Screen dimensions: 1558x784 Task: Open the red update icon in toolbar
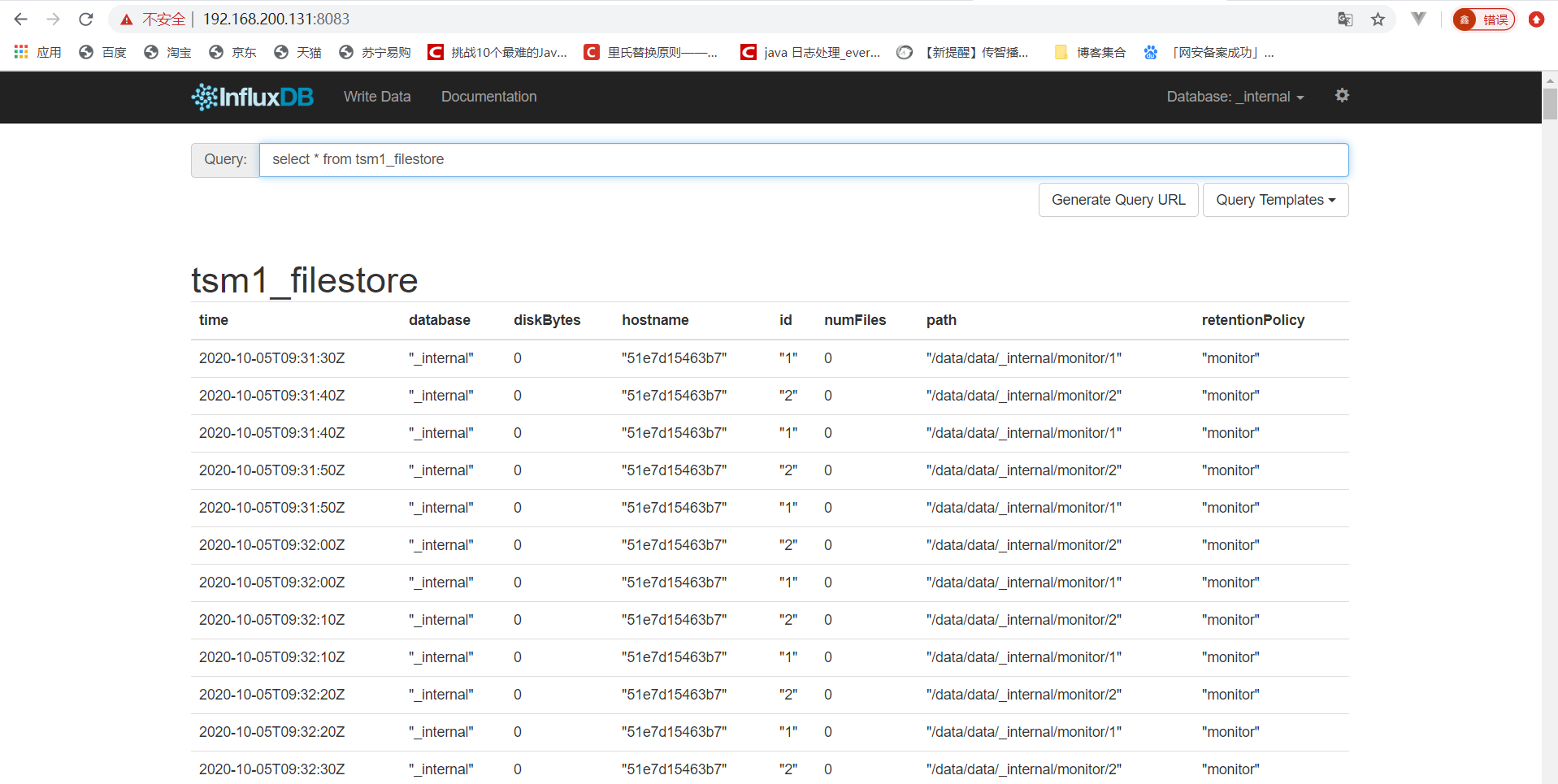tap(1536, 19)
